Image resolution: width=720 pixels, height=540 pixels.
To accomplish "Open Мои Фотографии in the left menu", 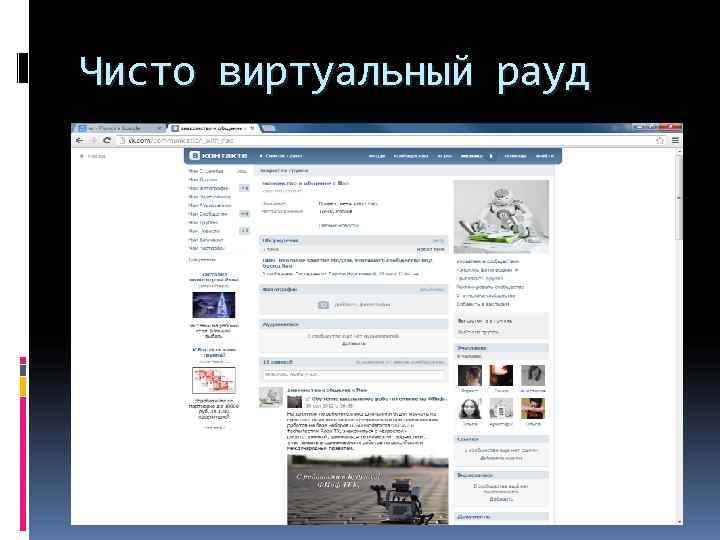I will [208, 188].
